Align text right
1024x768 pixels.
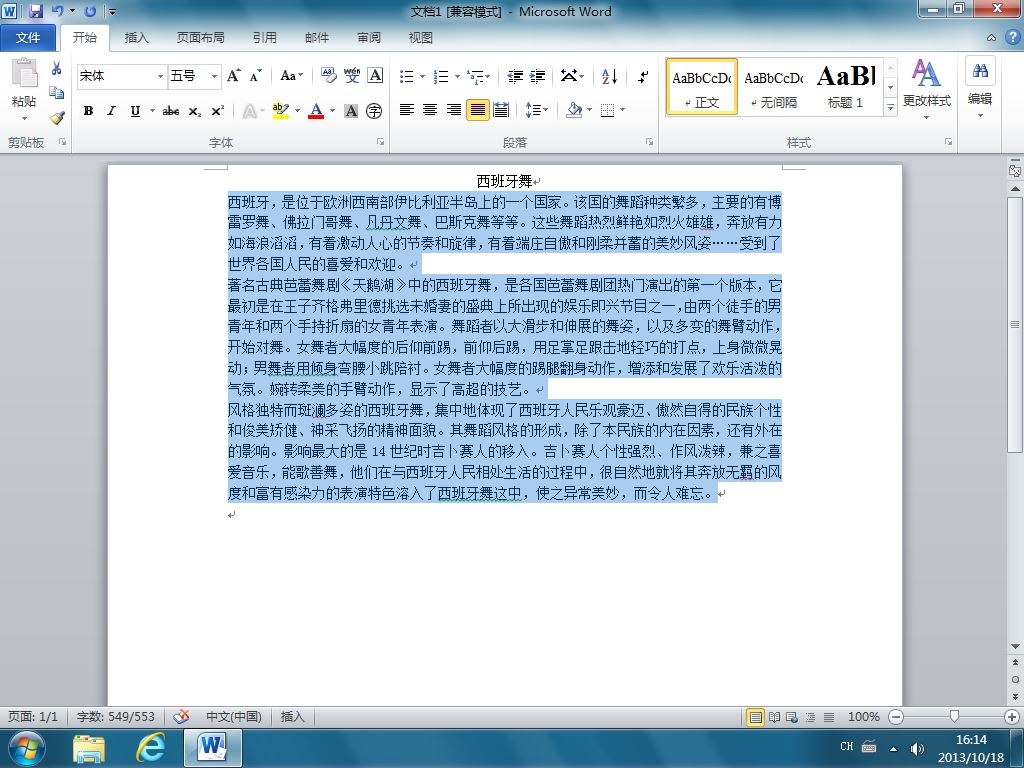tap(454, 110)
